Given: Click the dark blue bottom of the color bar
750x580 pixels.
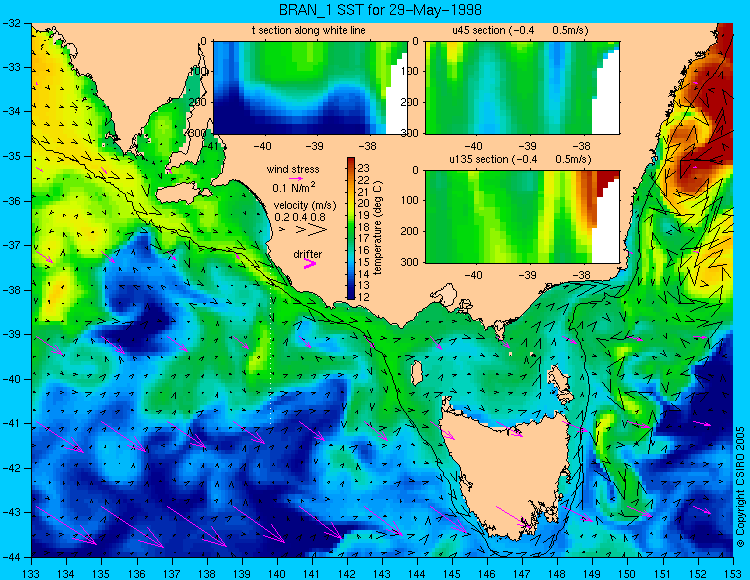Looking at the screenshot, I should click(x=351, y=296).
